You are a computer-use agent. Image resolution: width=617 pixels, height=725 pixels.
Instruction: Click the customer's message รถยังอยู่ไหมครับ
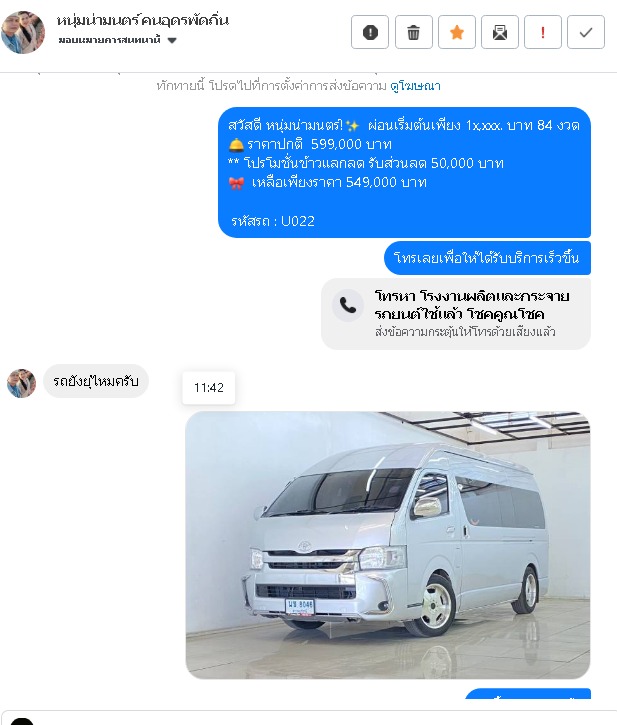coord(96,381)
